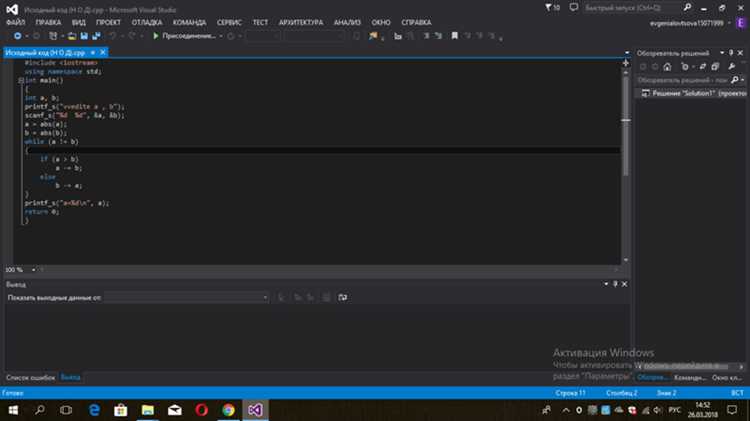
Task: Open the ФАЙЛ menu
Action: [16, 22]
